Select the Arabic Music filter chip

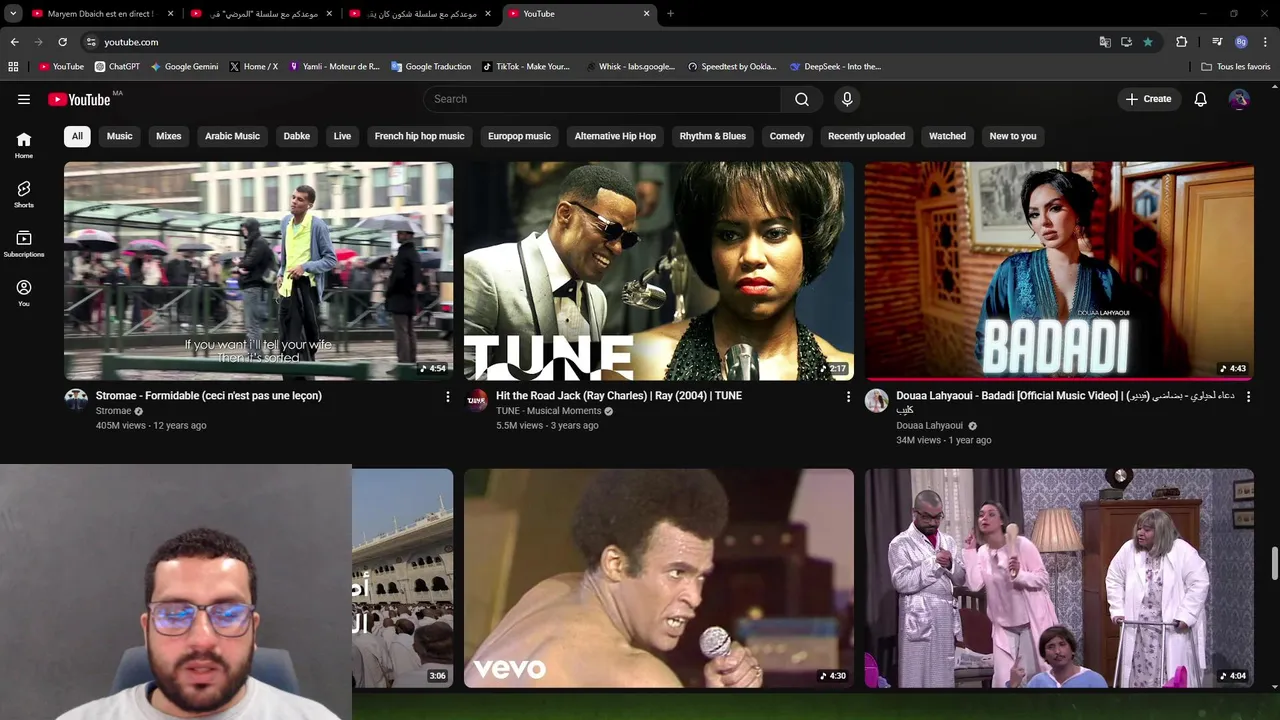[x=232, y=136]
